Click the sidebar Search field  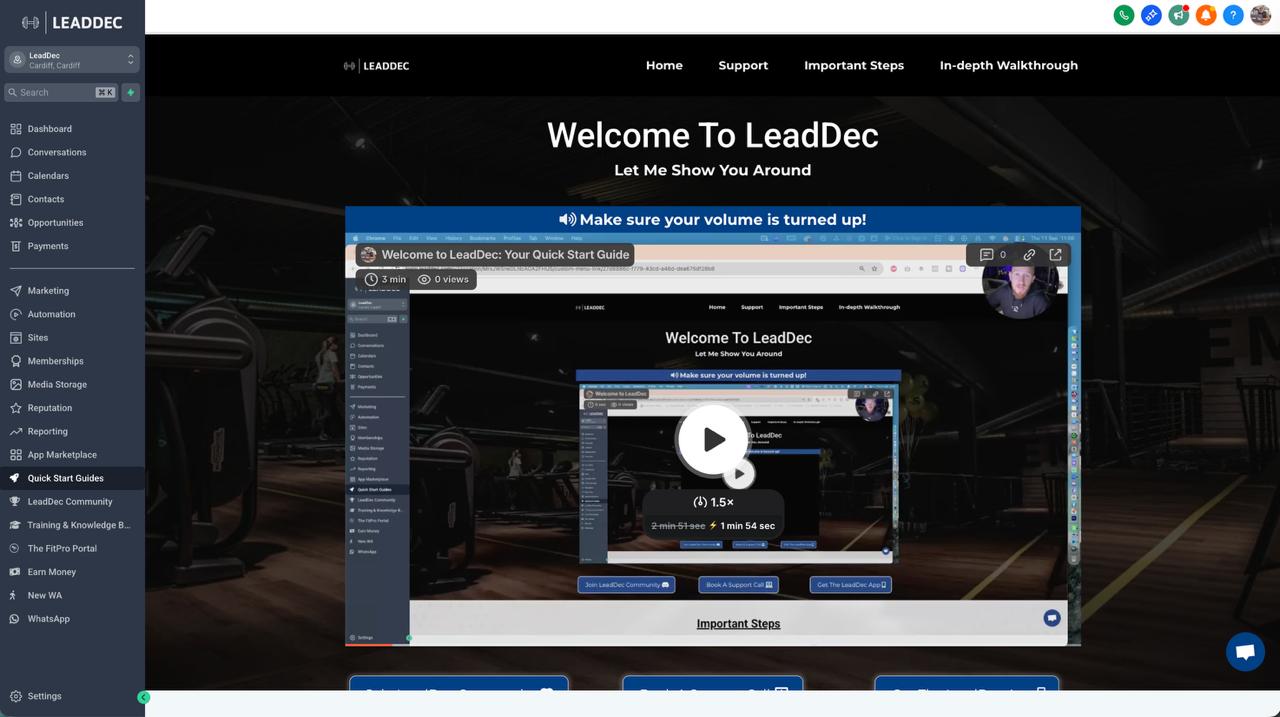point(61,92)
